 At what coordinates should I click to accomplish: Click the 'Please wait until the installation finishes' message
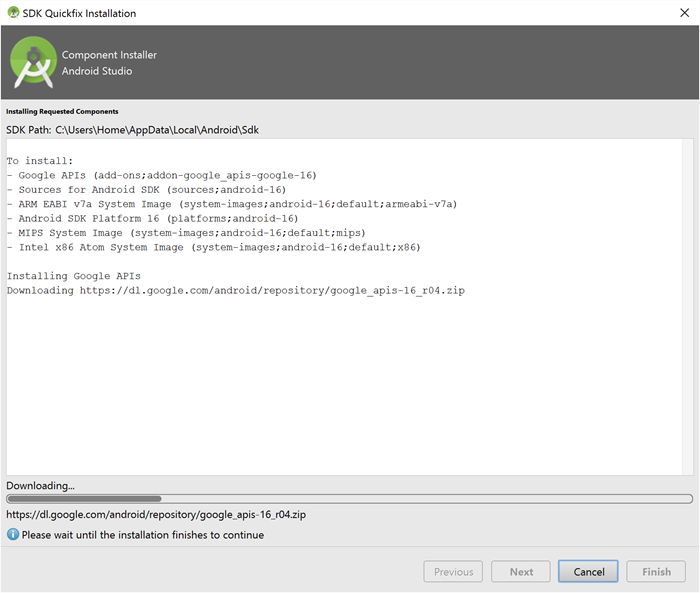pyautogui.click(x=143, y=535)
